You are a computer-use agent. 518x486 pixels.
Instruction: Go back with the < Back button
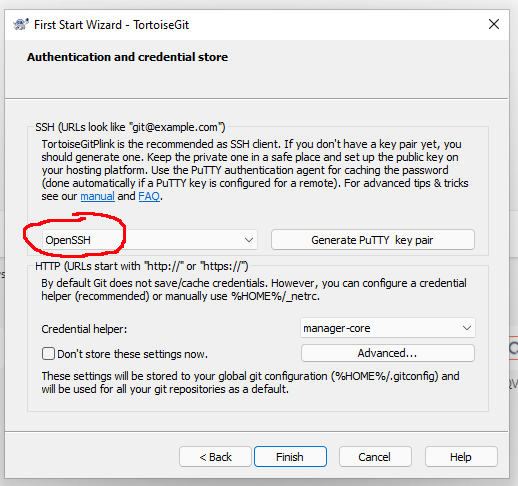click(215, 457)
